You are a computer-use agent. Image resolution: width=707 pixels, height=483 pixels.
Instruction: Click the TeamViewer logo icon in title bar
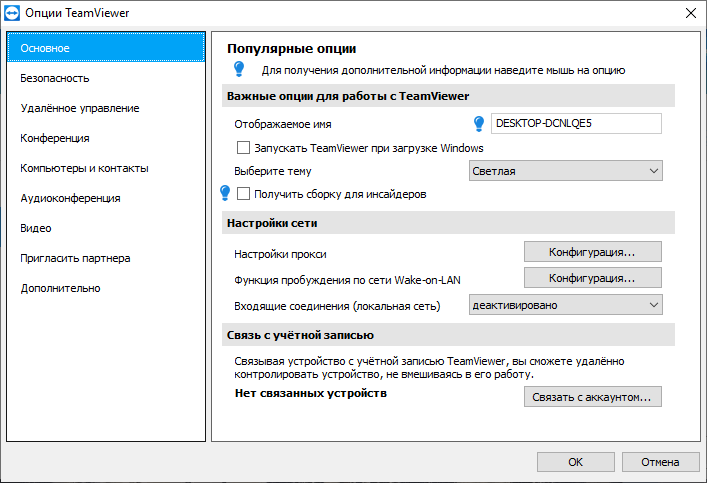12,12
